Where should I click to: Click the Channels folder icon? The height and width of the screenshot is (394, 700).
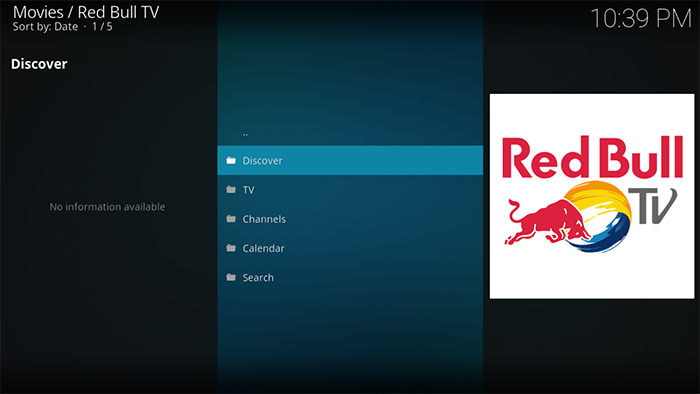pyautogui.click(x=231, y=219)
